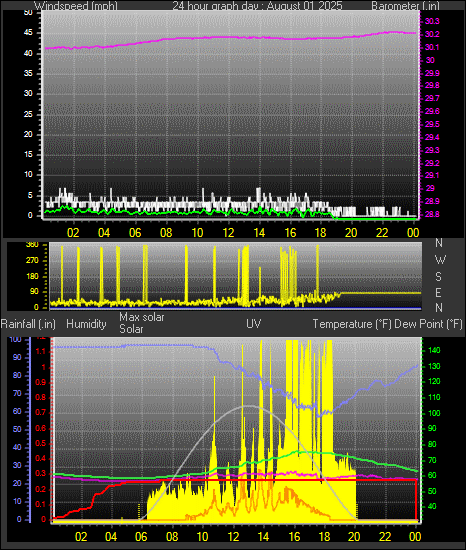This screenshot has width=466, height=550.
Task: Choose the 06 hour label under the bottom graph
Action: coord(141,537)
